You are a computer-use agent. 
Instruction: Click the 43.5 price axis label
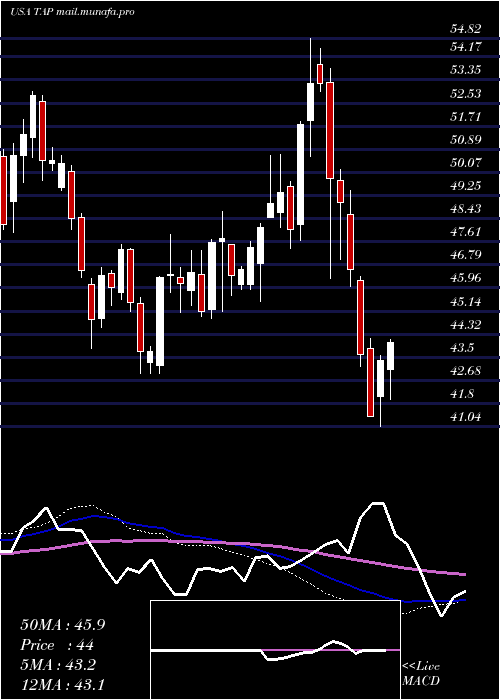click(x=462, y=348)
